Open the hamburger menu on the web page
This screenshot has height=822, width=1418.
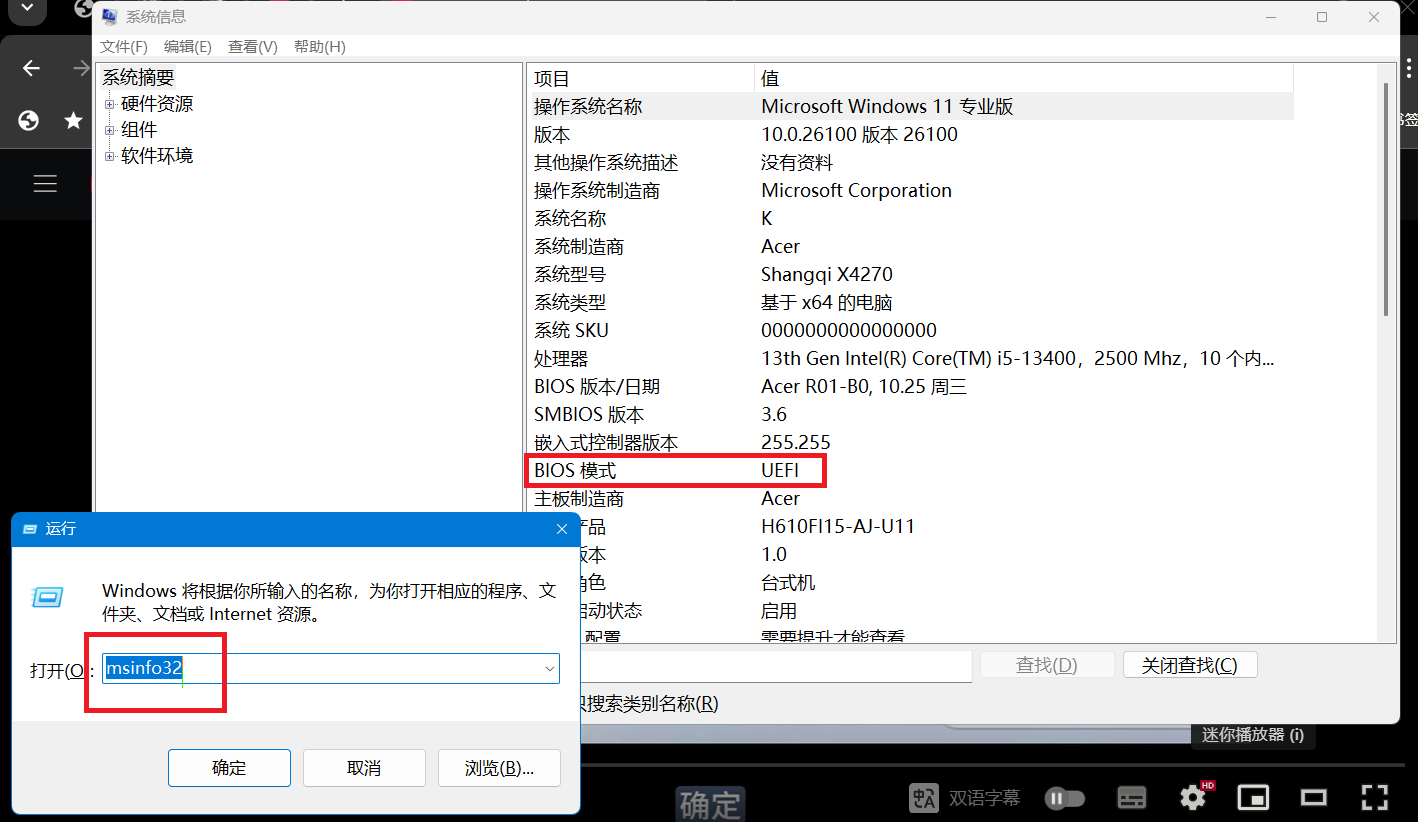(45, 184)
